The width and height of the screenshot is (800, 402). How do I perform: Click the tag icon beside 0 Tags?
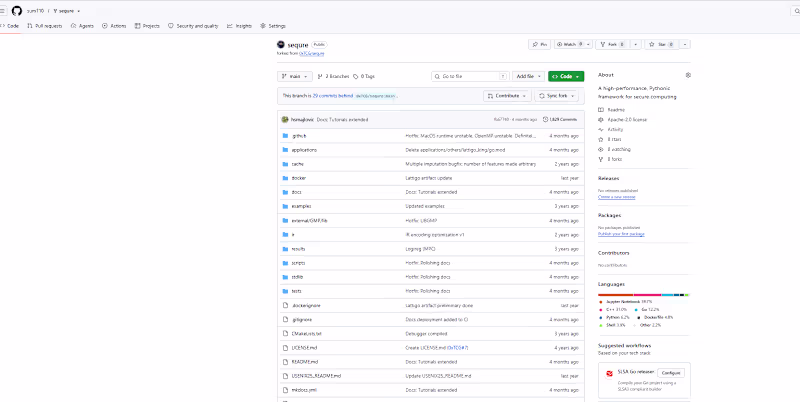(356, 77)
